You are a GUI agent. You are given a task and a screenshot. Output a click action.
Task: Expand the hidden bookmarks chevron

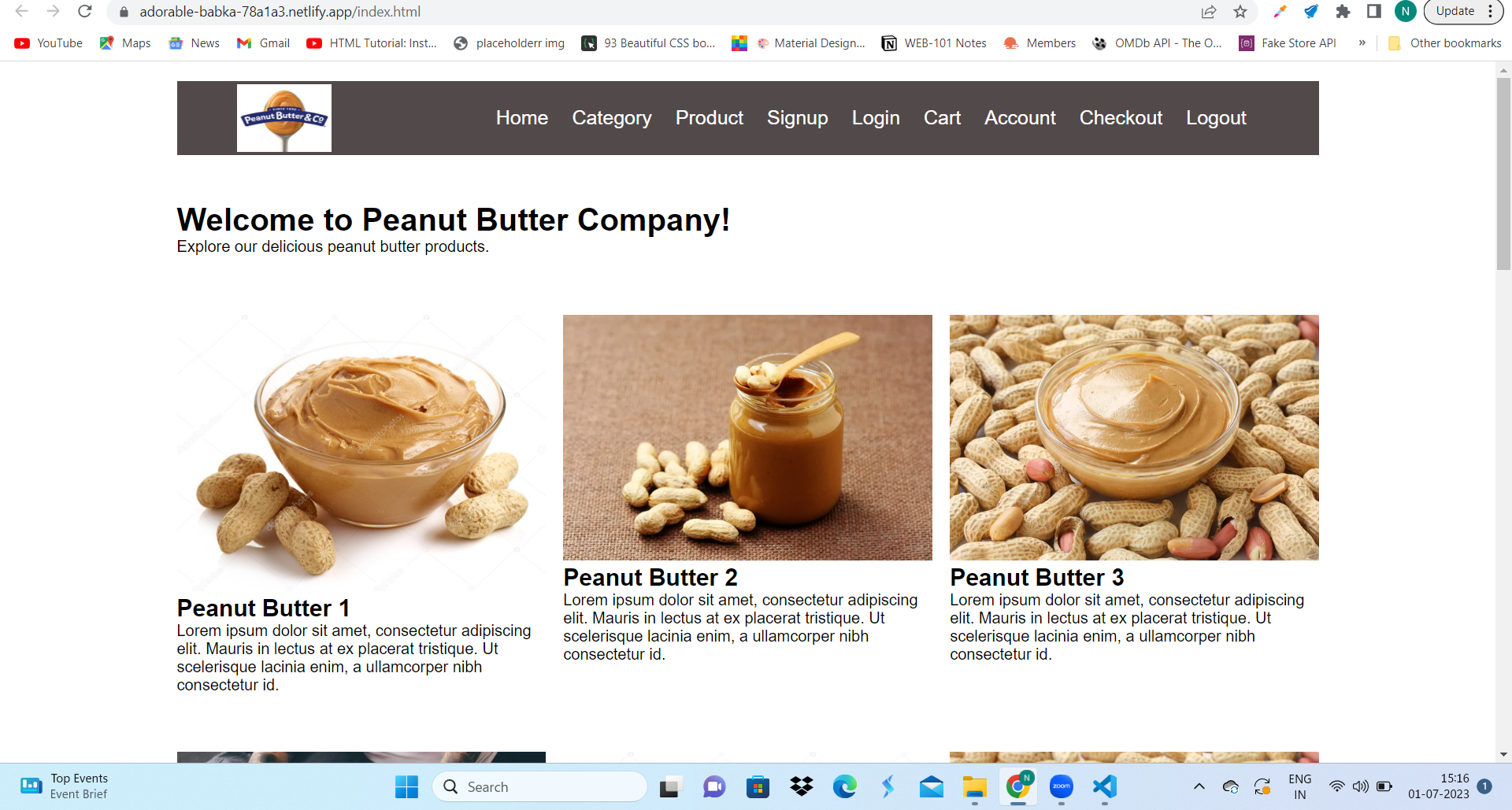pyautogui.click(x=1362, y=43)
